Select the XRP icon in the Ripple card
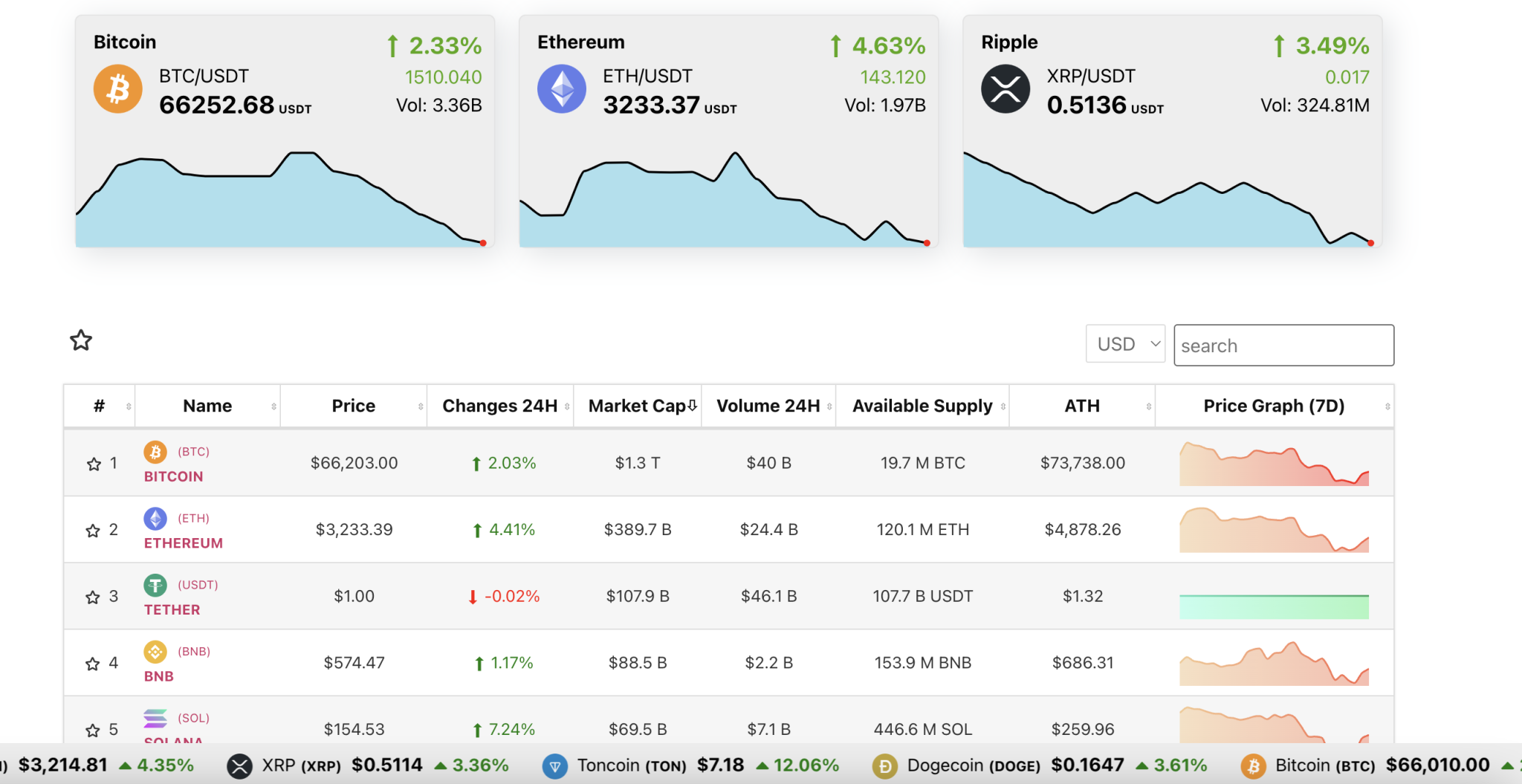This screenshot has height=784, width=1522. pyautogui.click(x=1006, y=88)
